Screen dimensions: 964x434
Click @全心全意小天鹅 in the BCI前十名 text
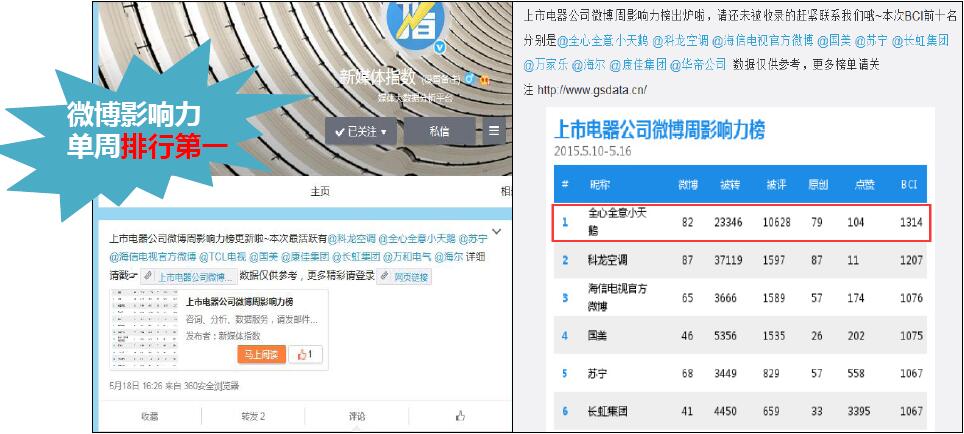602,41
